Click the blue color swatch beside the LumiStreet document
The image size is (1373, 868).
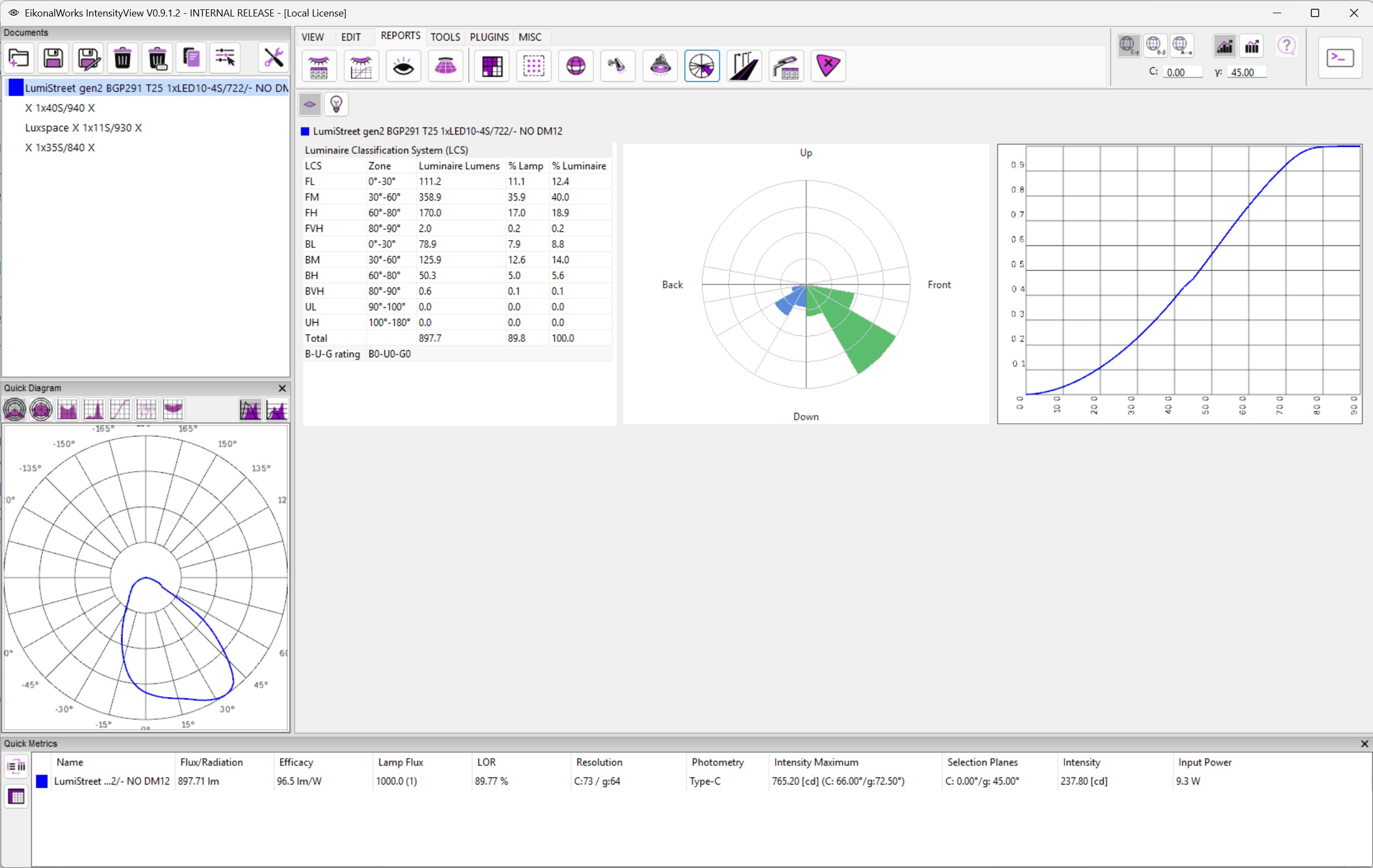[16, 88]
